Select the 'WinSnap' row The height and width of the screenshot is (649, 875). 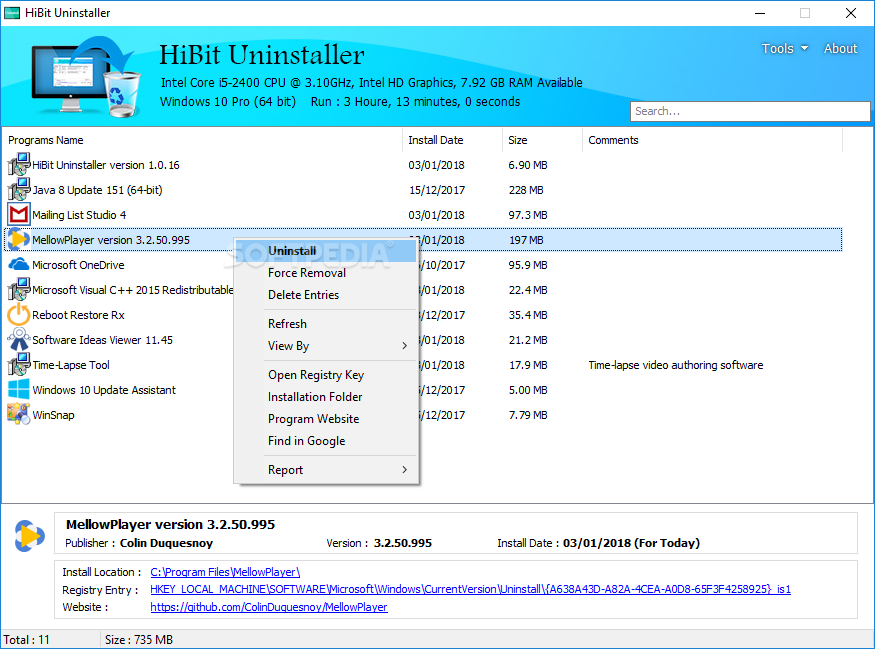[x=423, y=415]
